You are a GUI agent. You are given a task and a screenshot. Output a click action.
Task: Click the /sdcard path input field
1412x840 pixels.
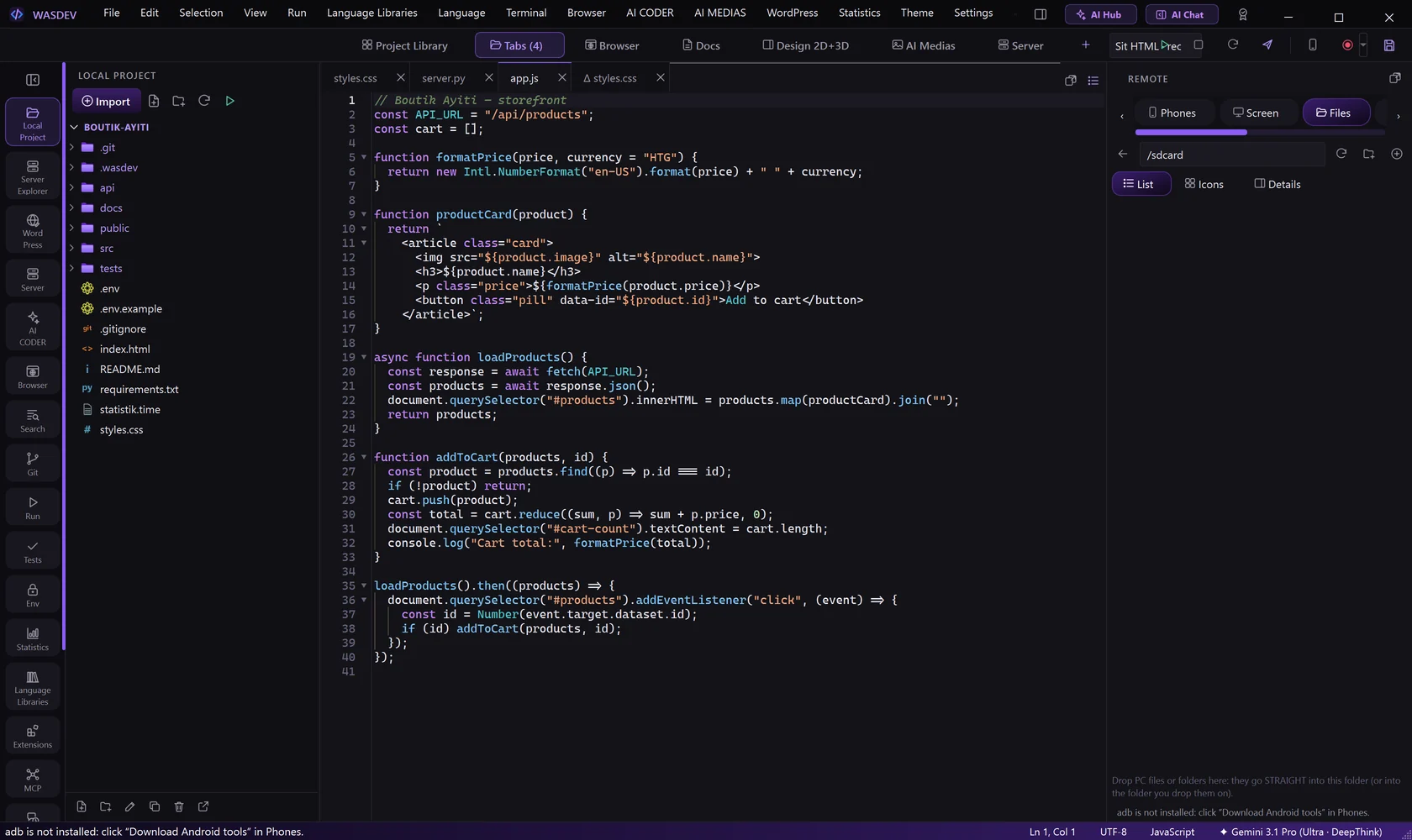1231,155
